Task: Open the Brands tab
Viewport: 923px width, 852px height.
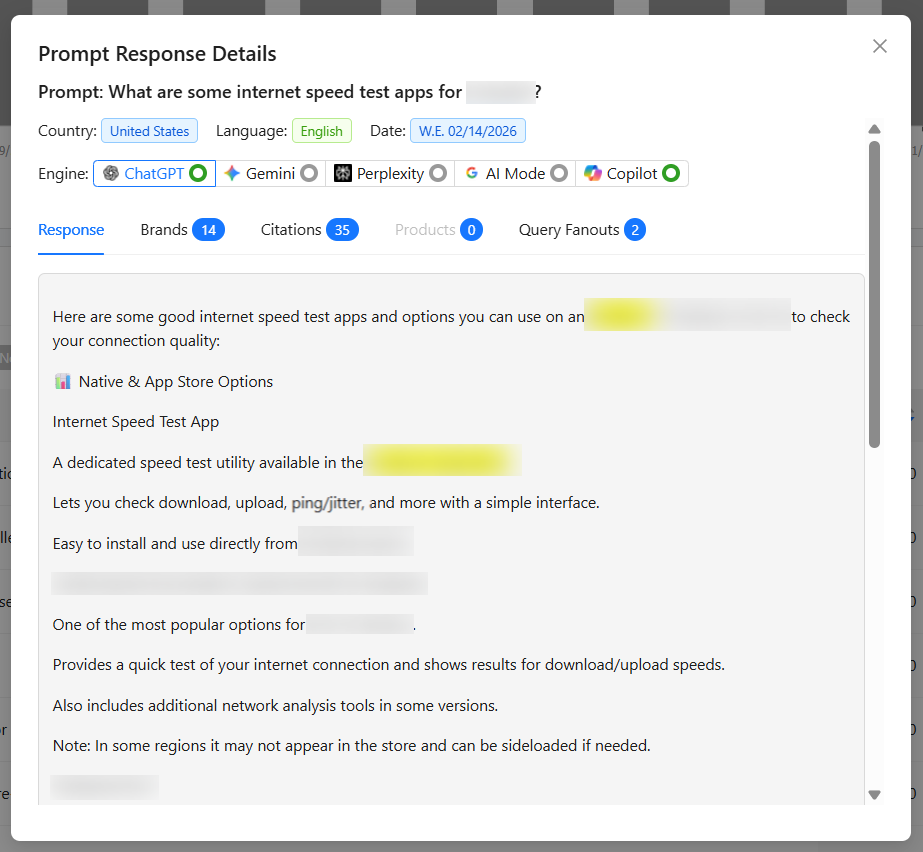Action: (x=182, y=230)
